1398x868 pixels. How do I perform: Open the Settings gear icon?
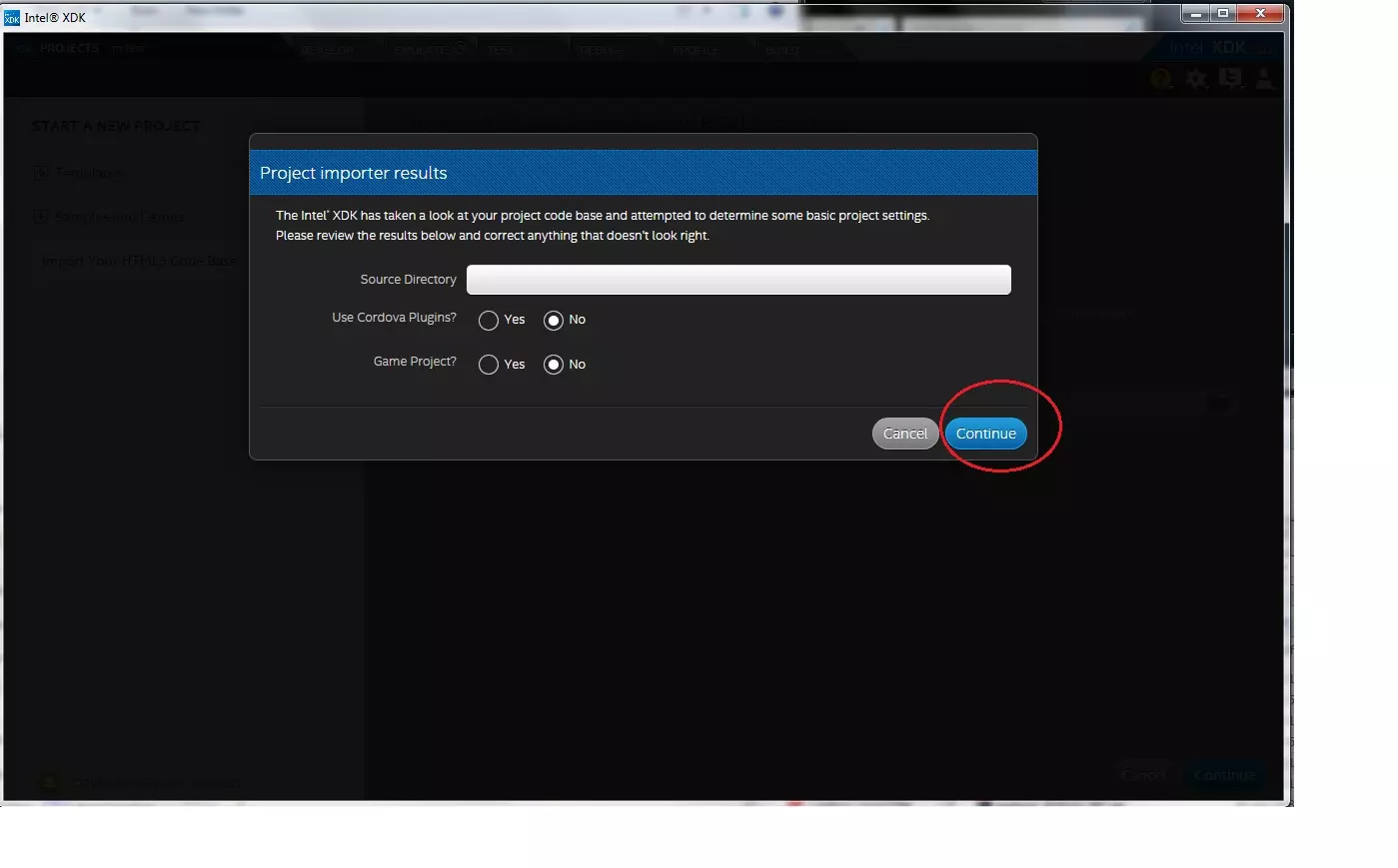tap(1196, 79)
